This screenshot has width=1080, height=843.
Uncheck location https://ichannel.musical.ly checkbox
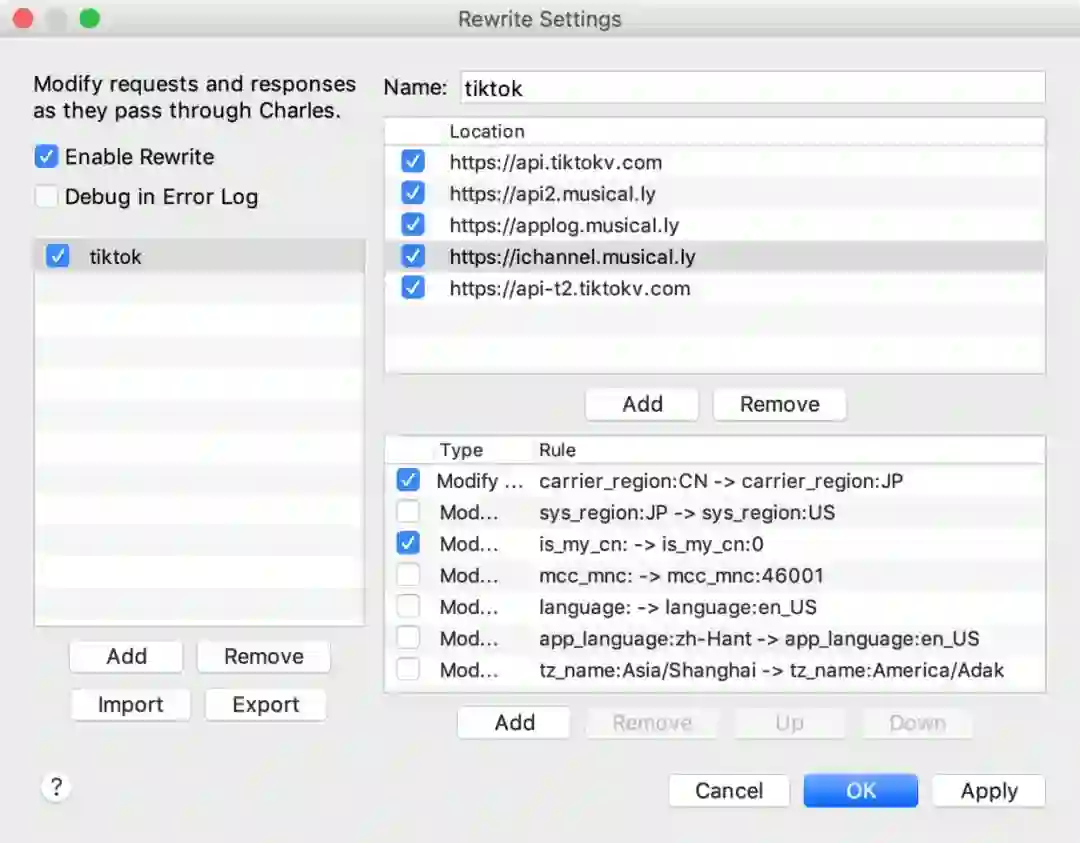(413, 256)
